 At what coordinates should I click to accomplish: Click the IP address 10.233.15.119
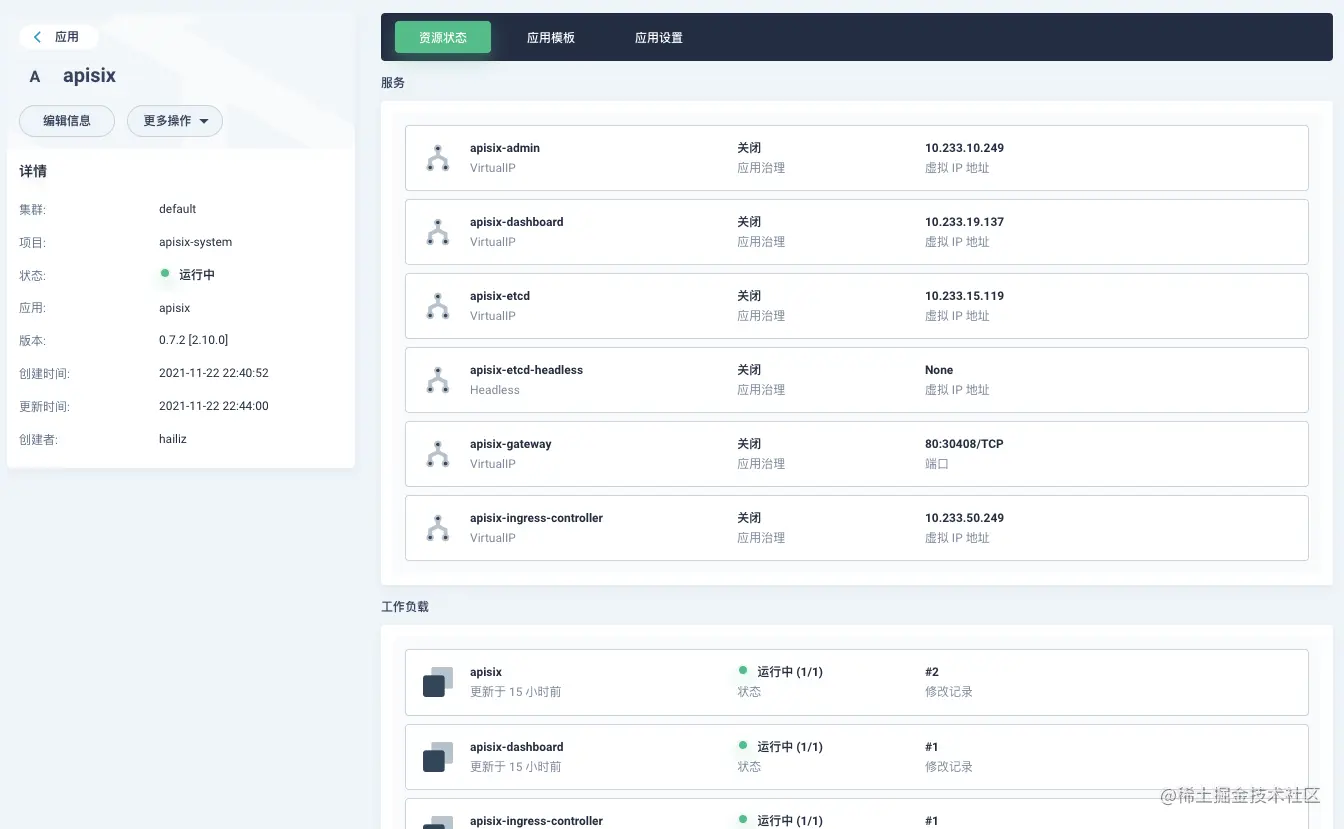(964, 296)
